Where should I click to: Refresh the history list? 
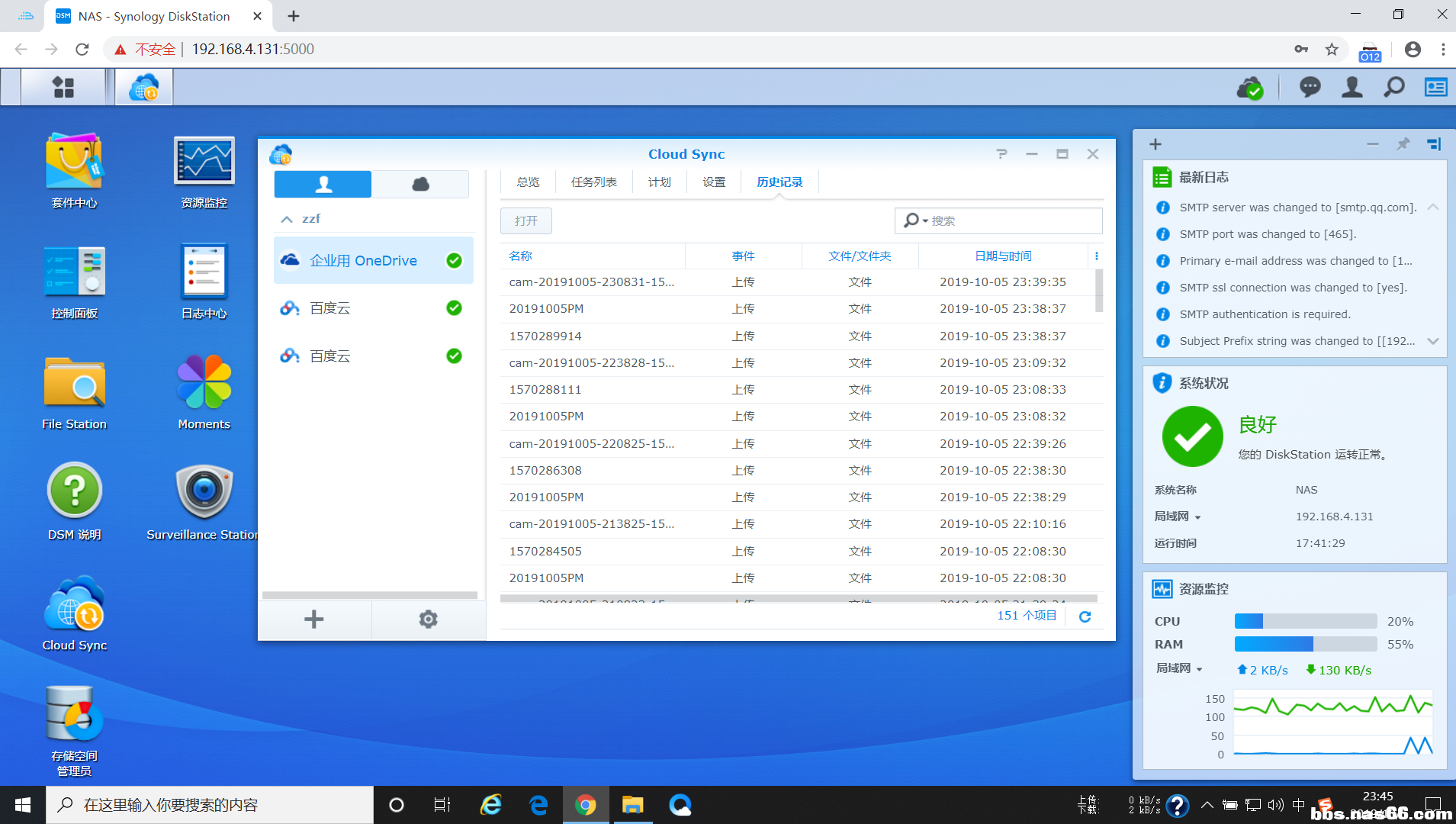point(1085,616)
